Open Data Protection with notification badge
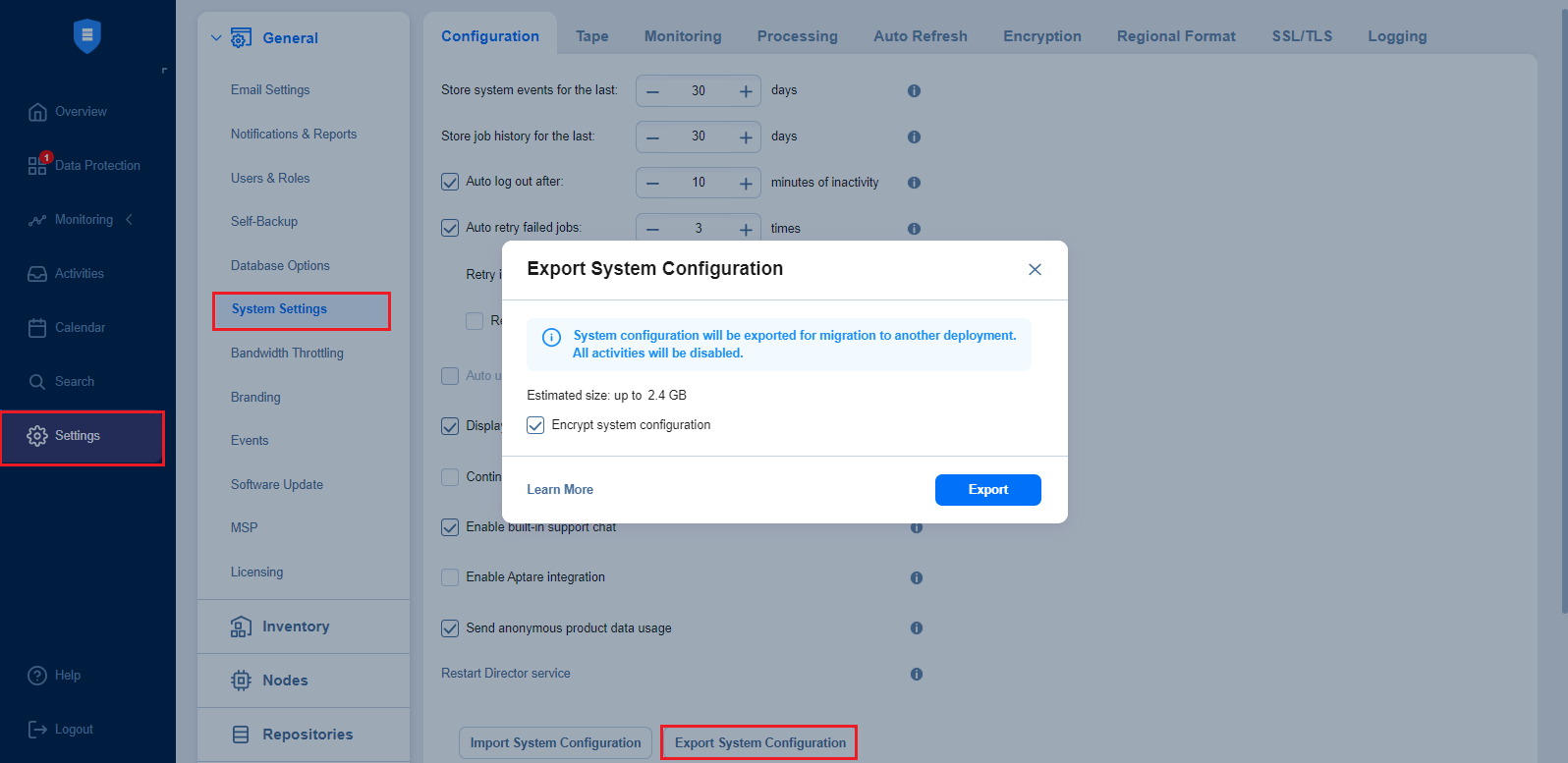The height and width of the screenshot is (763, 1568). 37,165
